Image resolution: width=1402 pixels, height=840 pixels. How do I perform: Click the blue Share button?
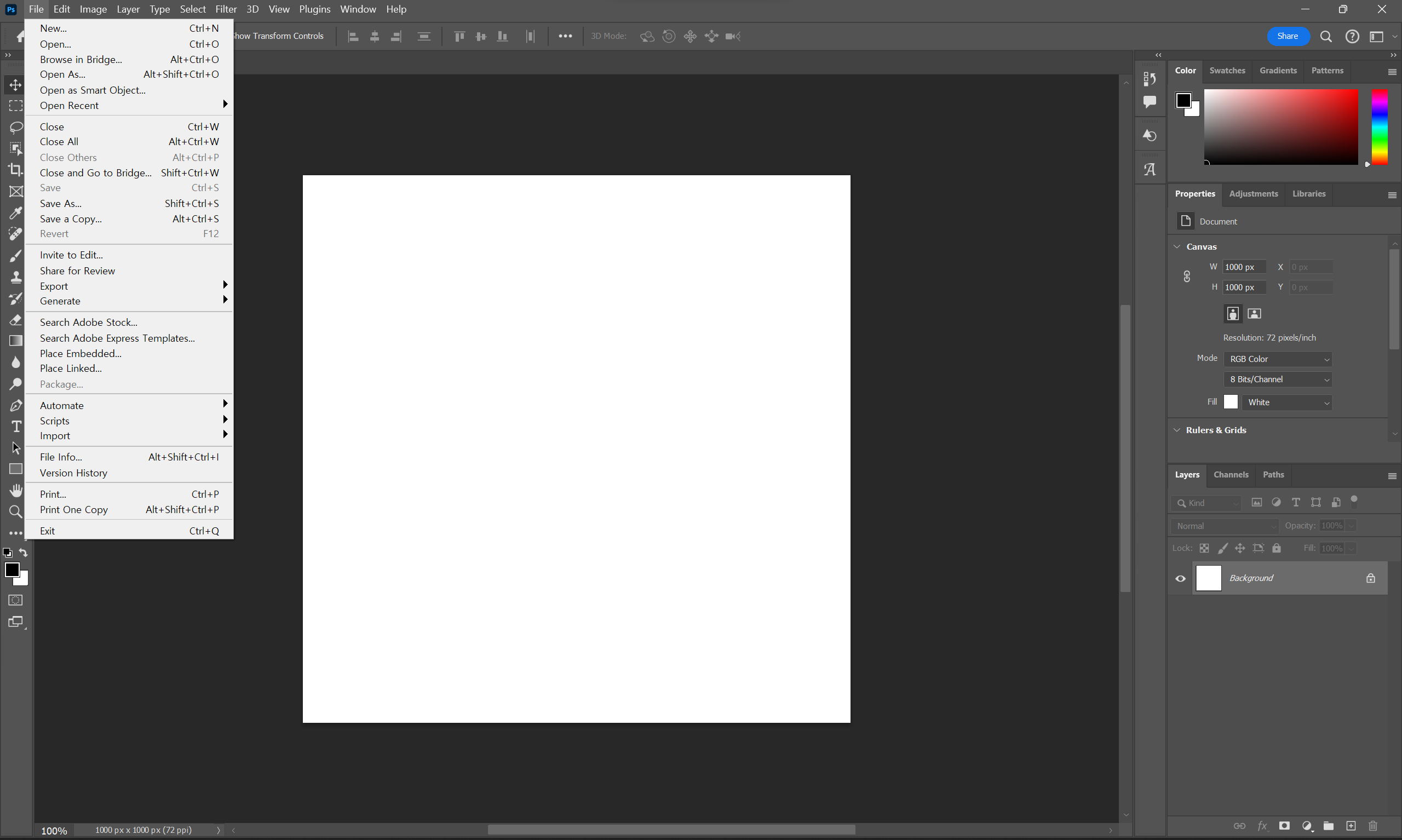tap(1287, 36)
